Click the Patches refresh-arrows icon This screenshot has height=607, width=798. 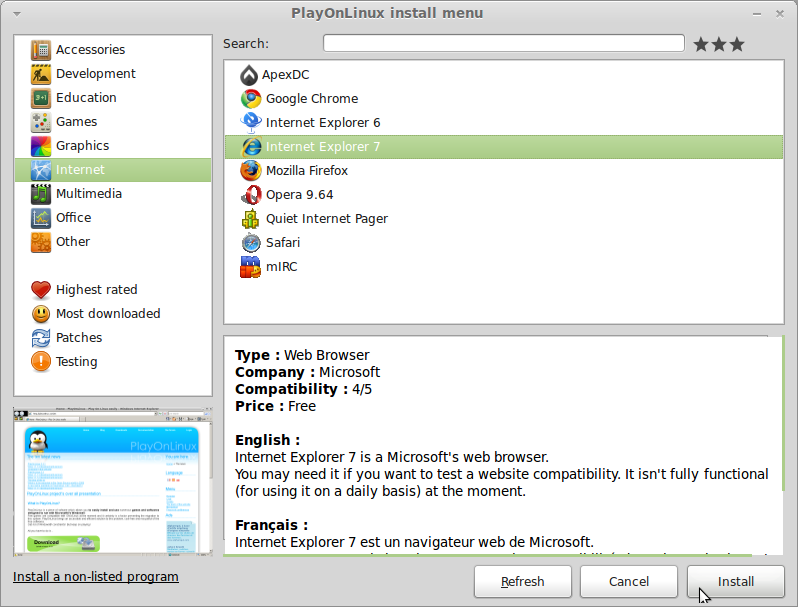(41, 338)
